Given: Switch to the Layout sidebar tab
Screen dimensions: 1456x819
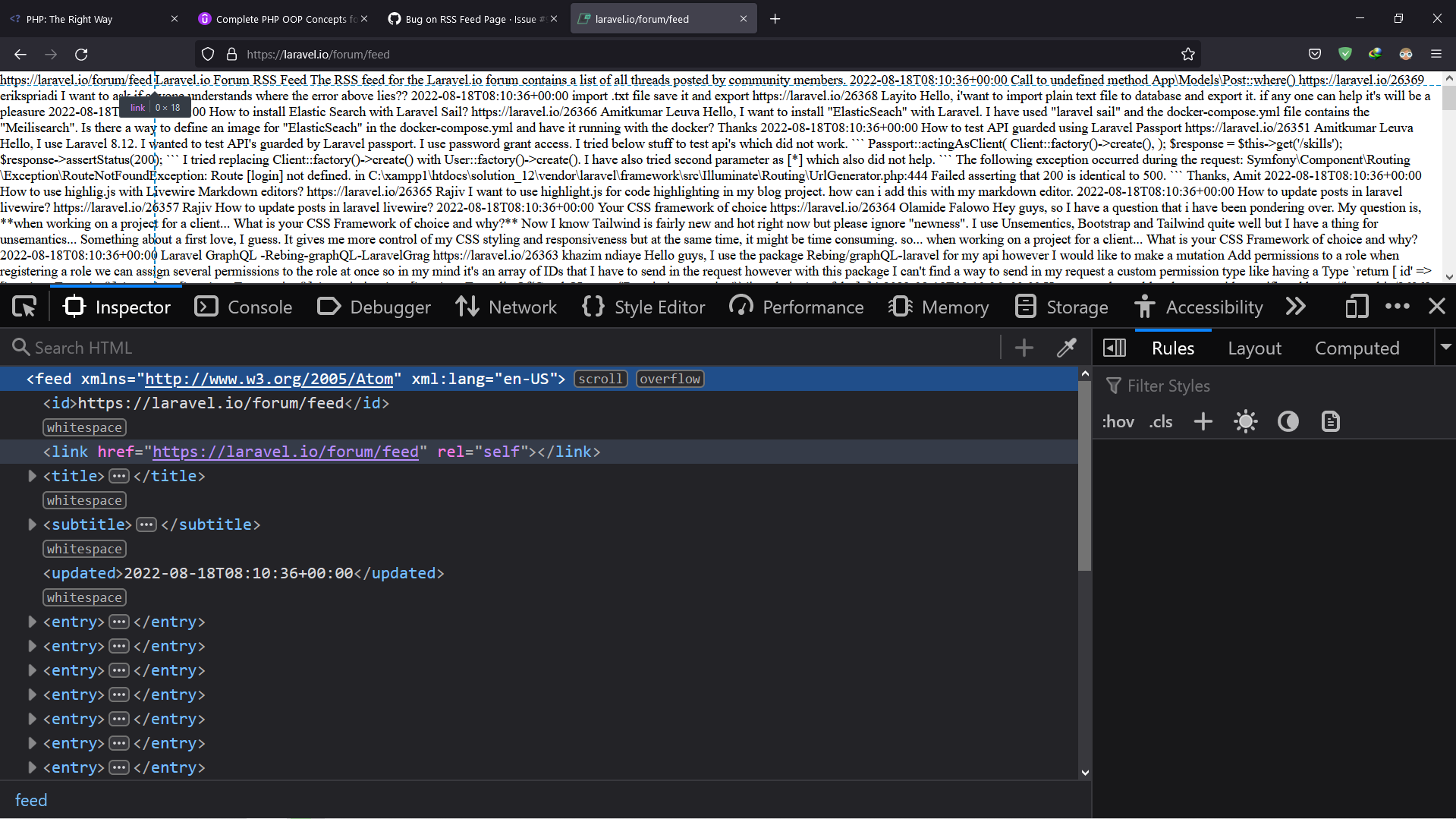Looking at the screenshot, I should pyautogui.click(x=1254, y=348).
